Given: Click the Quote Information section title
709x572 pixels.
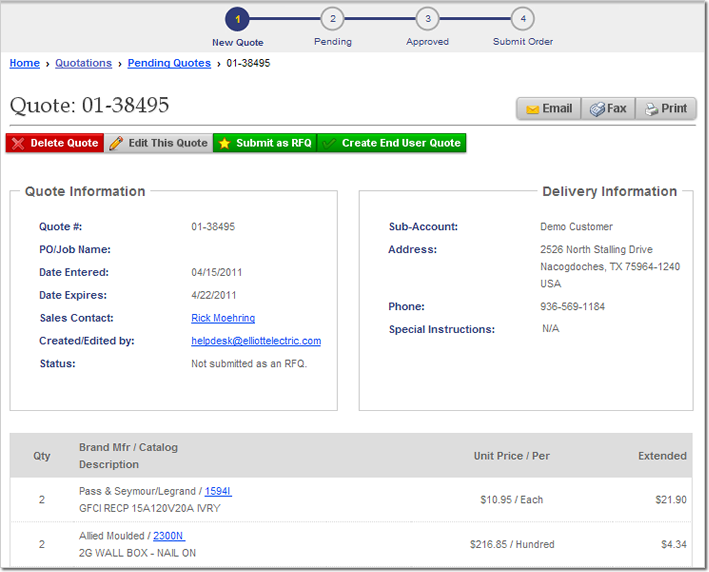Looking at the screenshot, I should [x=85, y=191].
